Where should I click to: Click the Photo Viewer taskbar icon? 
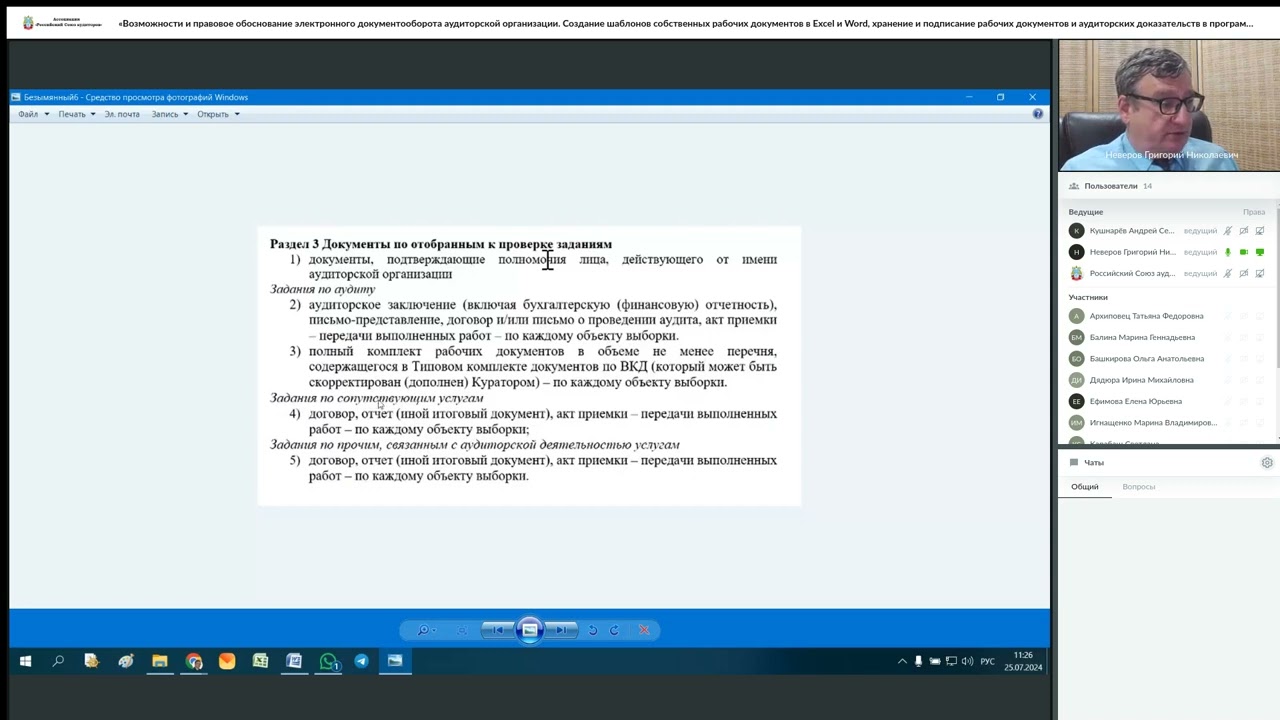click(x=395, y=661)
